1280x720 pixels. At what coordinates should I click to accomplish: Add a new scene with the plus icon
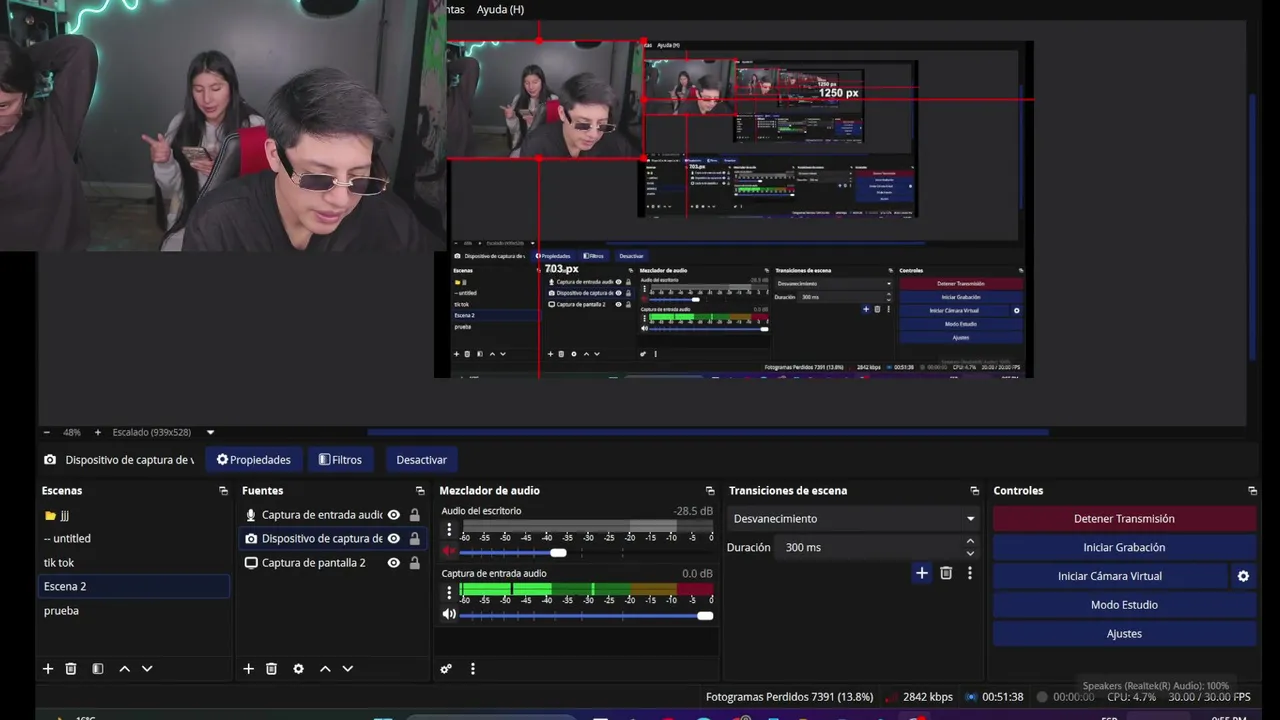[47, 669]
